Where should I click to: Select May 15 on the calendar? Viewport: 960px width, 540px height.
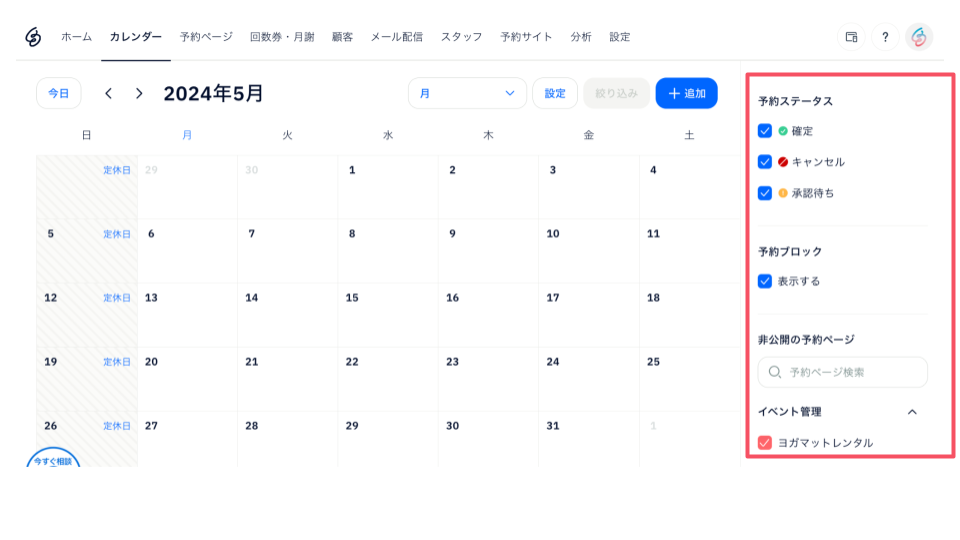coord(388,315)
